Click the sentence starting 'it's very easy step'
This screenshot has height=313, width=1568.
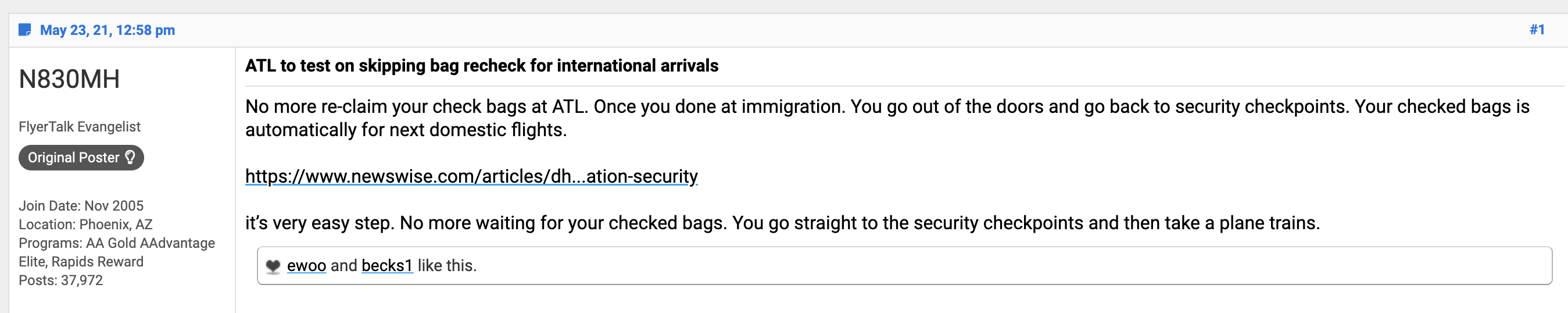click(782, 223)
